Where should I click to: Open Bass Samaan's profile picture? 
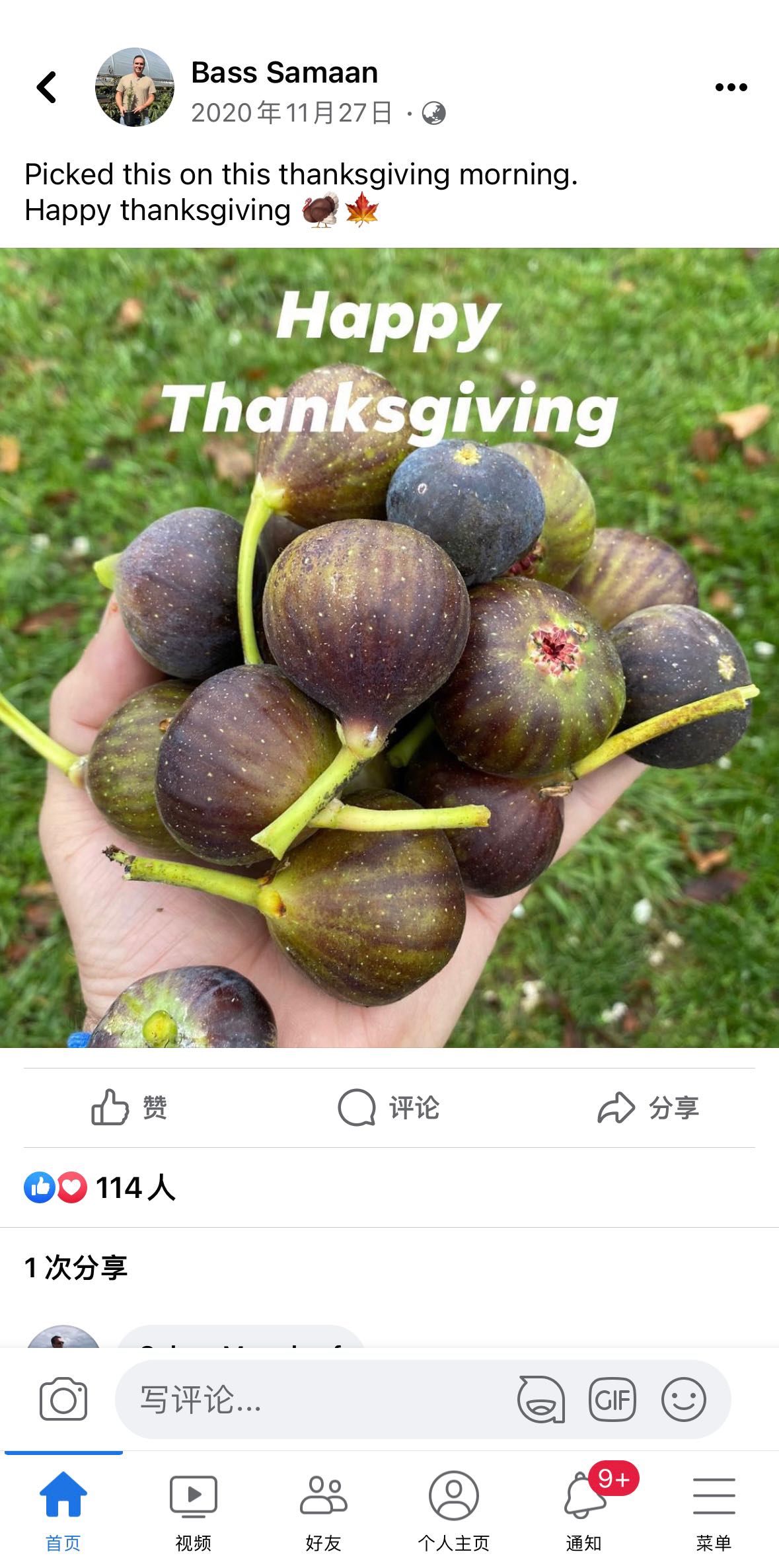[x=135, y=87]
